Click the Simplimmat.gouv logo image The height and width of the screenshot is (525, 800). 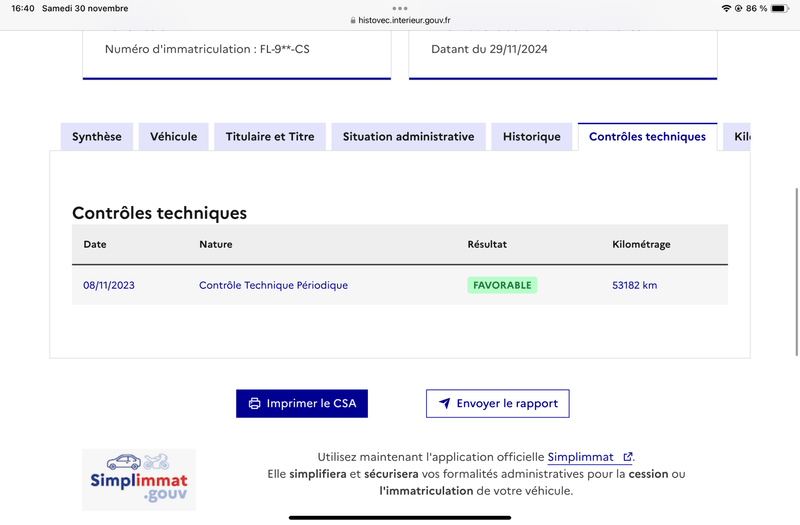[139, 480]
